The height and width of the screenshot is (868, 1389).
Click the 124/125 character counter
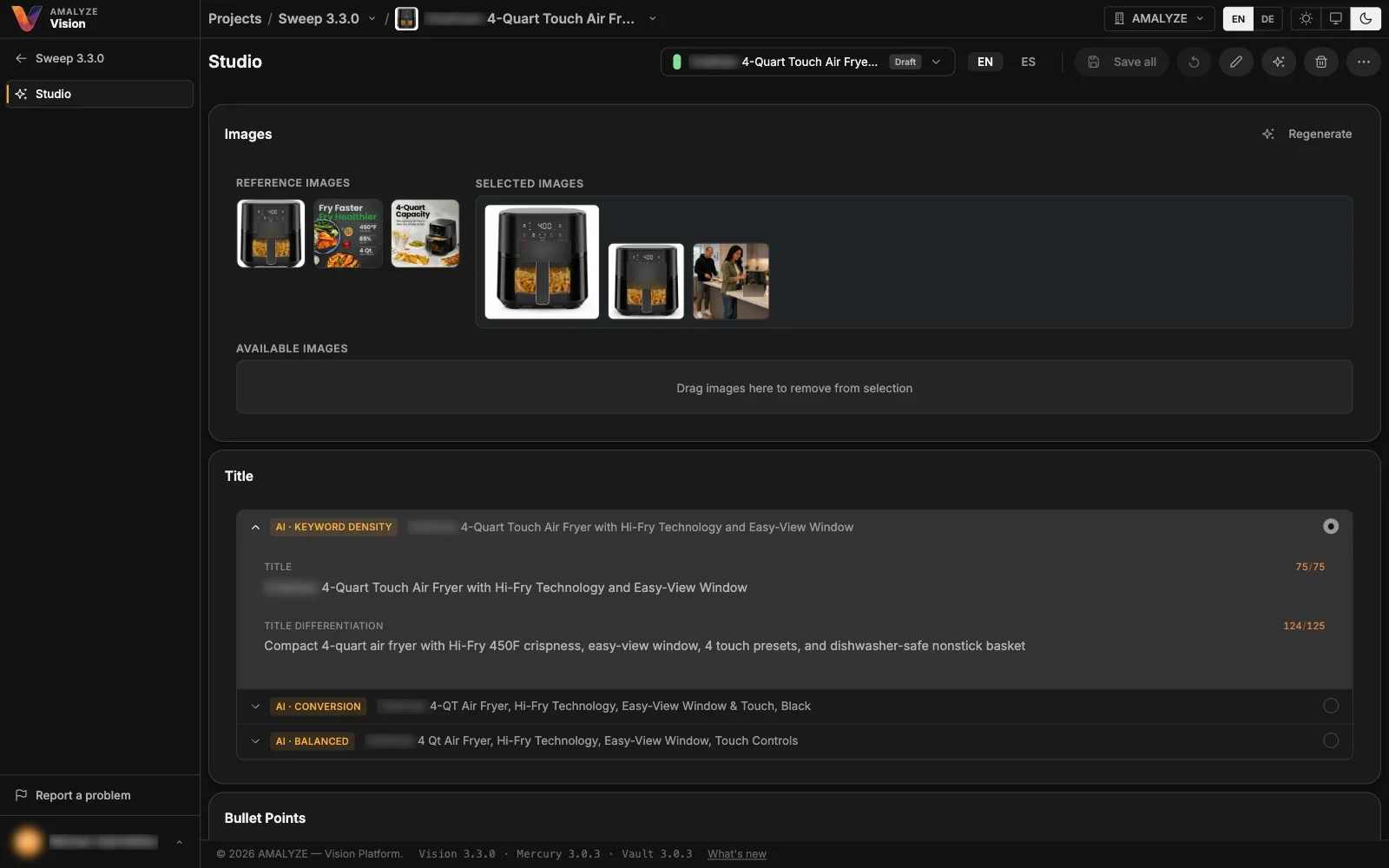click(x=1304, y=626)
